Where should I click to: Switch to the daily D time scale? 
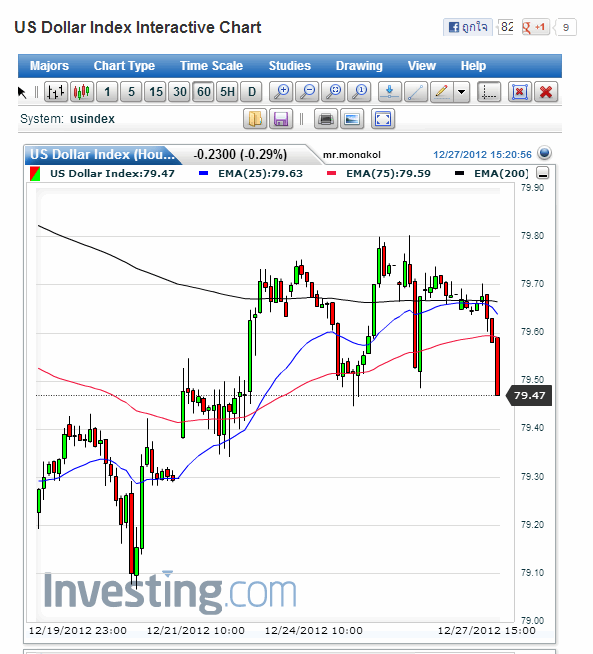pyautogui.click(x=251, y=92)
